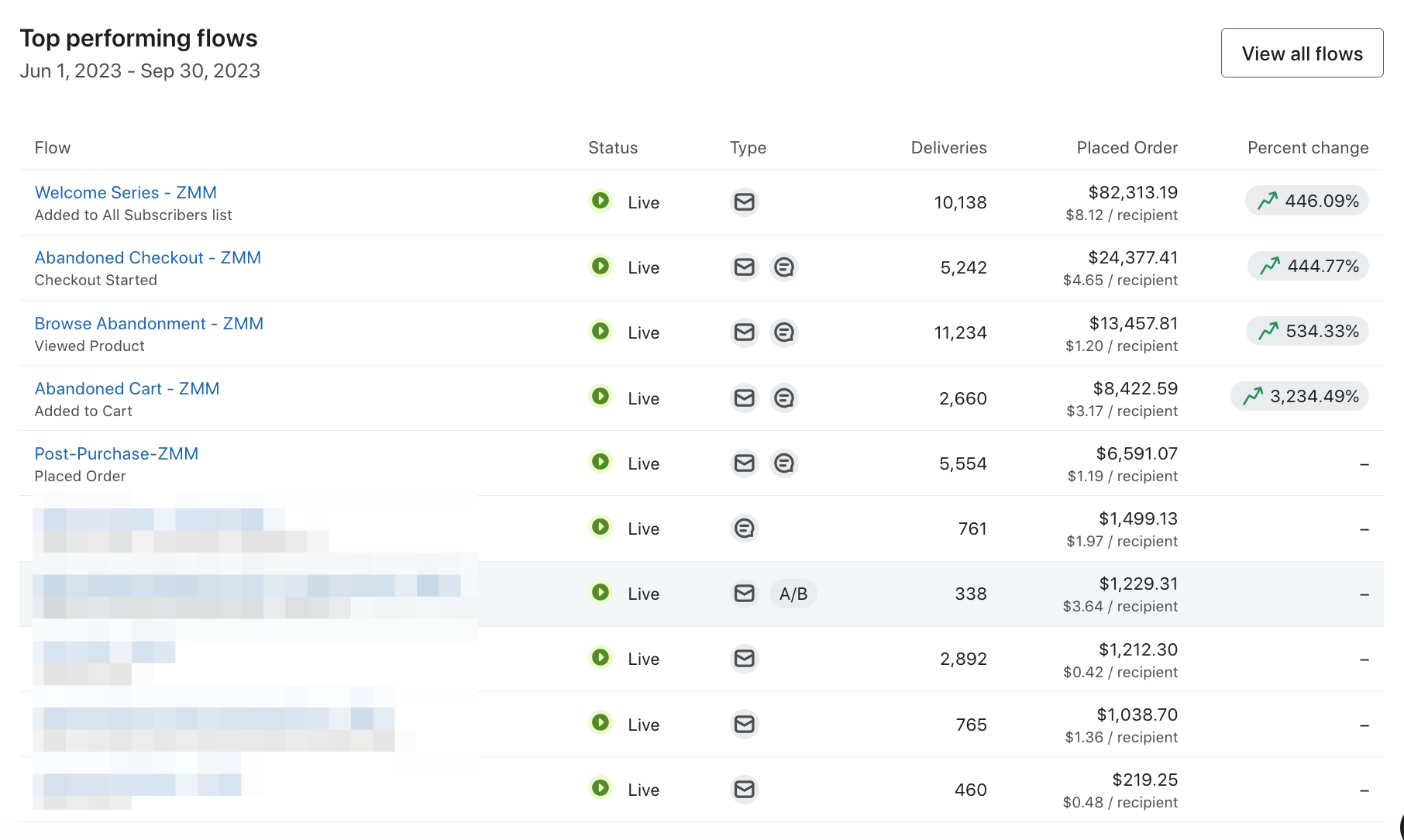Viewport: 1404px width, 840px height.
Task: Click the email icon in the 2,892 deliveries row
Action: [x=744, y=658]
